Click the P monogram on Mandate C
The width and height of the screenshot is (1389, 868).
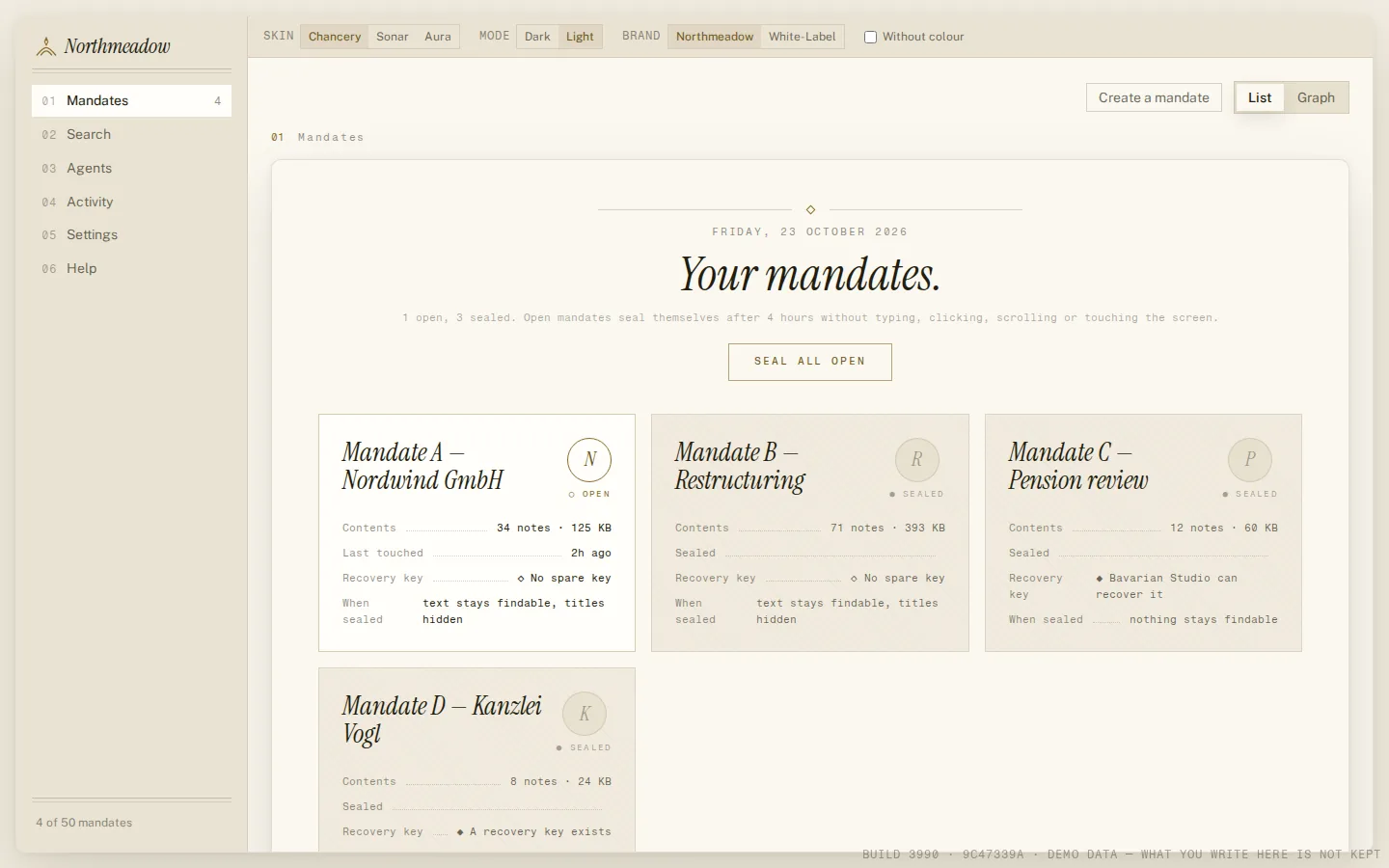[1250, 460]
